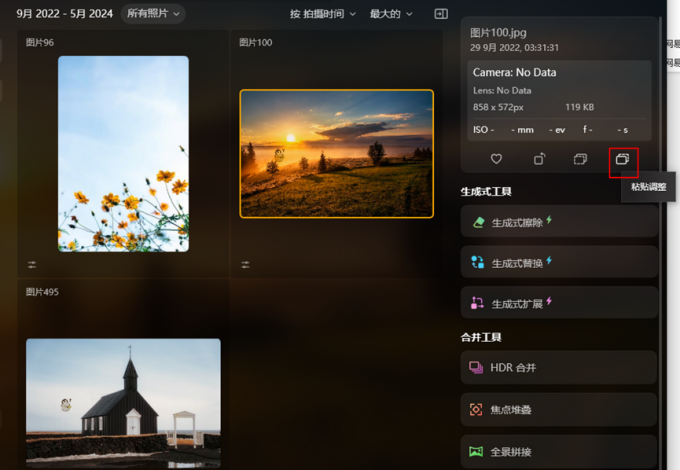
Task: Click the heart favorite icon
Action: pyautogui.click(x=496, y=159)
